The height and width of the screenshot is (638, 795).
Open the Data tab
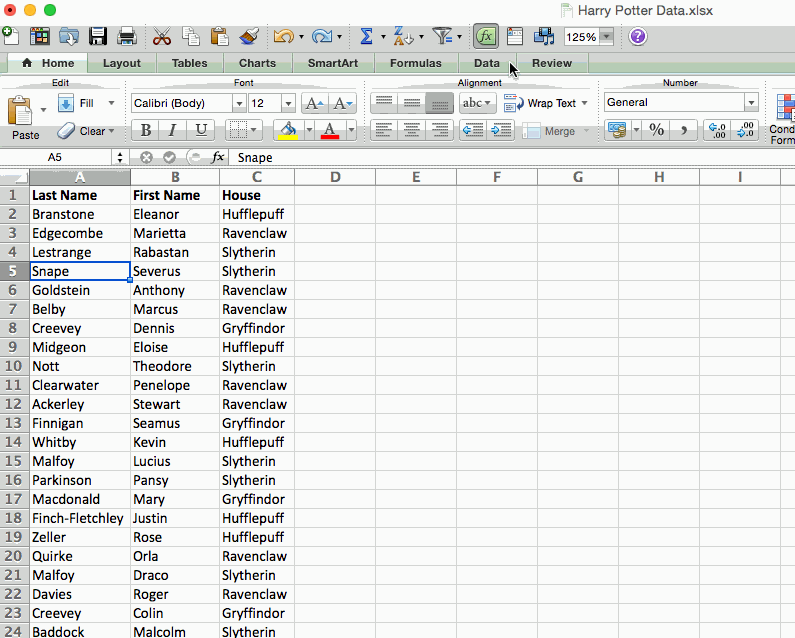click(x=487, y=63)
